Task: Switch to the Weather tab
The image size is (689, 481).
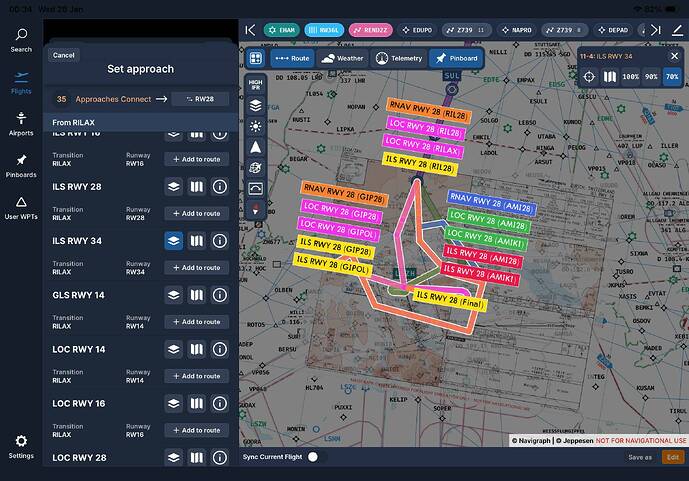Action: 342,58
